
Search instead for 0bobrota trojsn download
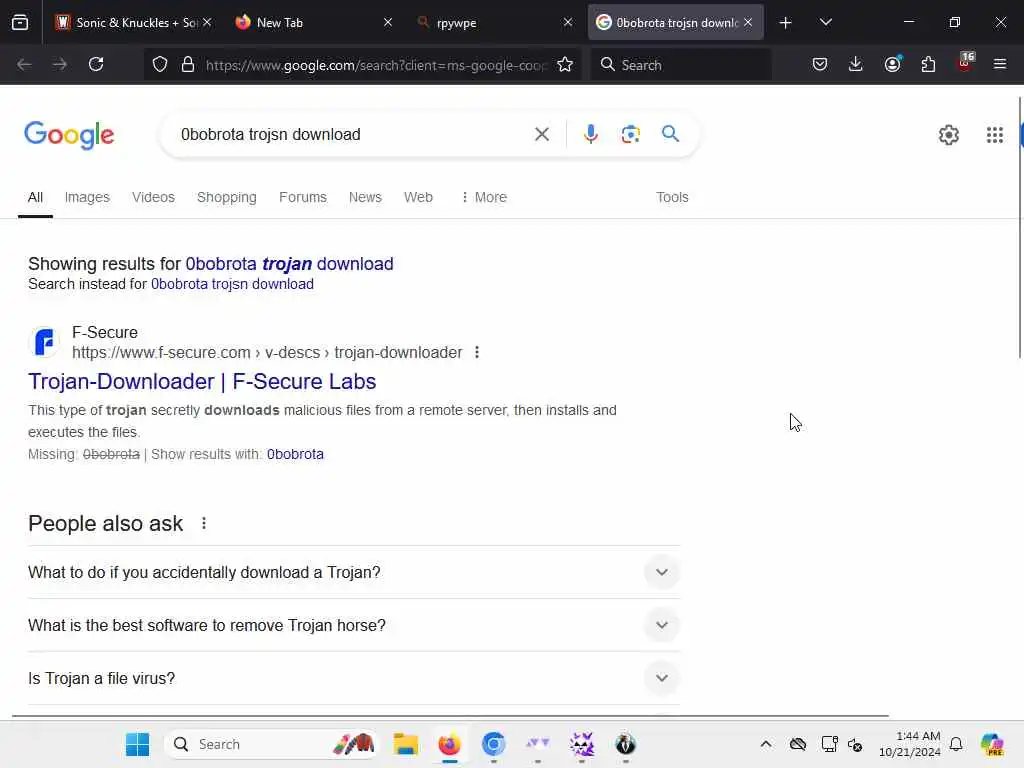[232, 284]
